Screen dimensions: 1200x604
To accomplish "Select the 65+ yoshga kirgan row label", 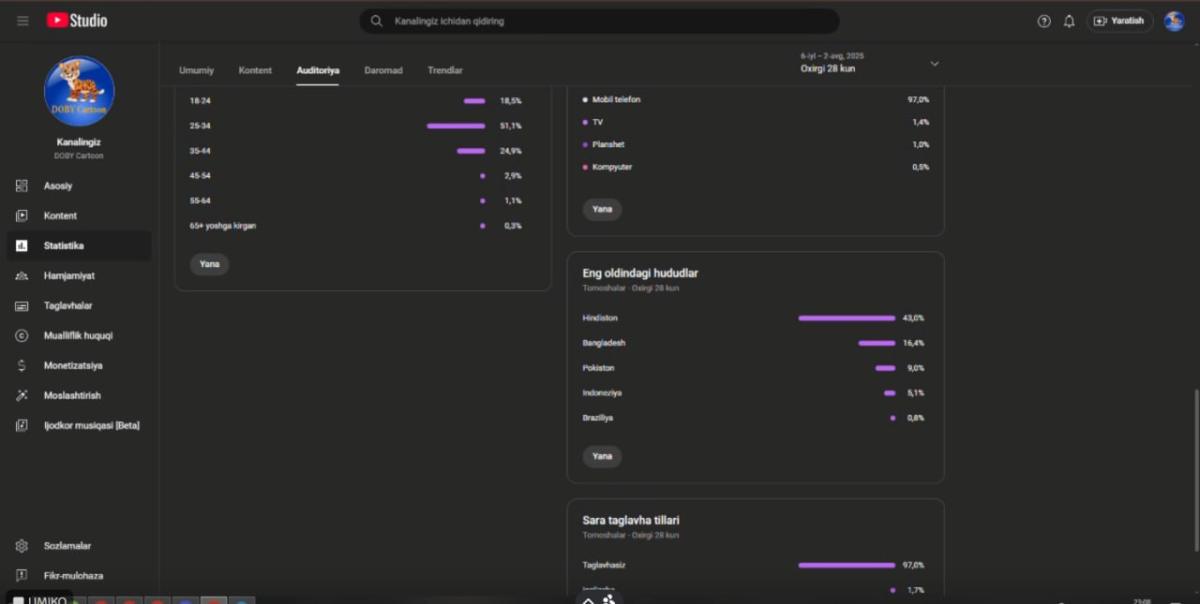I will pyautogui.click(x=223, y=226).
